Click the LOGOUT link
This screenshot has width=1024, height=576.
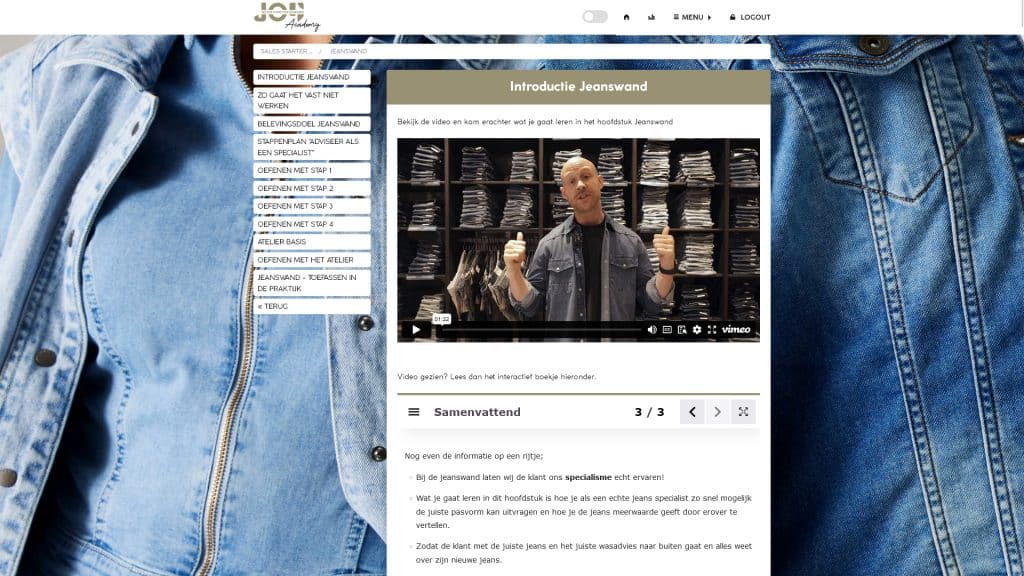(x=750, y=17)
